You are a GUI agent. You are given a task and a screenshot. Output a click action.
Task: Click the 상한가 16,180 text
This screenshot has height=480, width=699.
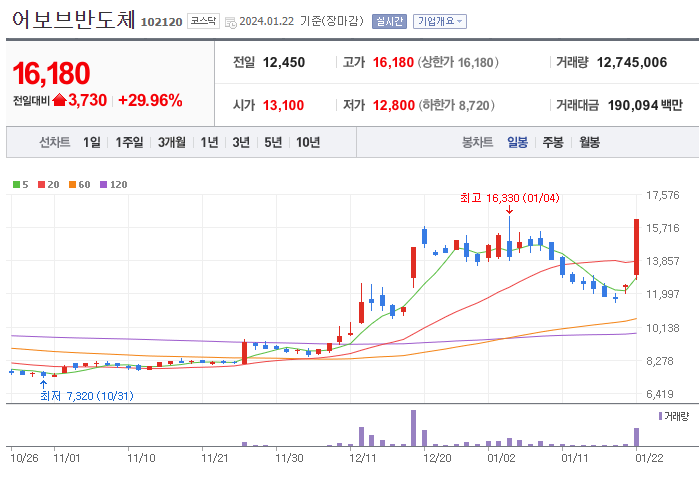click(x=458, y=62)
